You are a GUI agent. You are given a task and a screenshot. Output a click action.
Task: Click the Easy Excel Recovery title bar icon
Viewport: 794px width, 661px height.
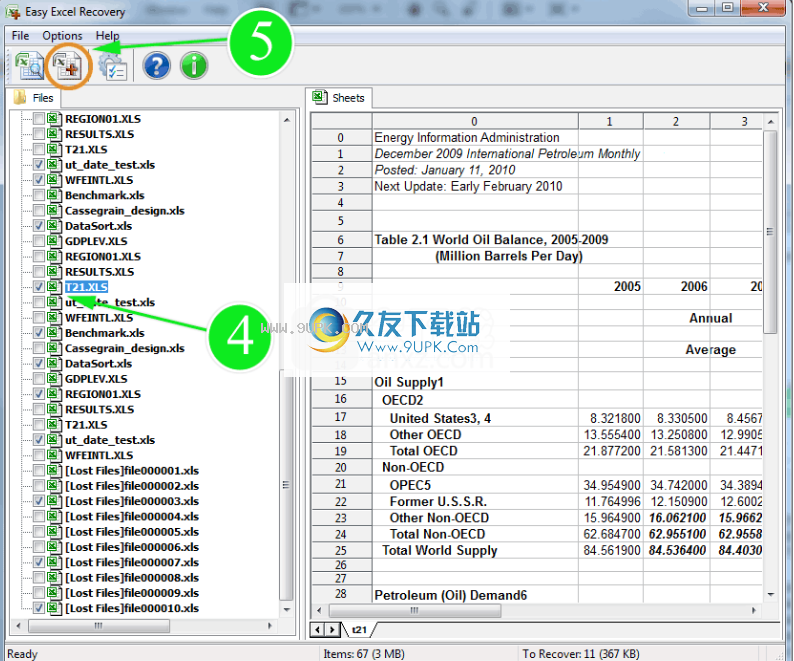coord(13,12)
